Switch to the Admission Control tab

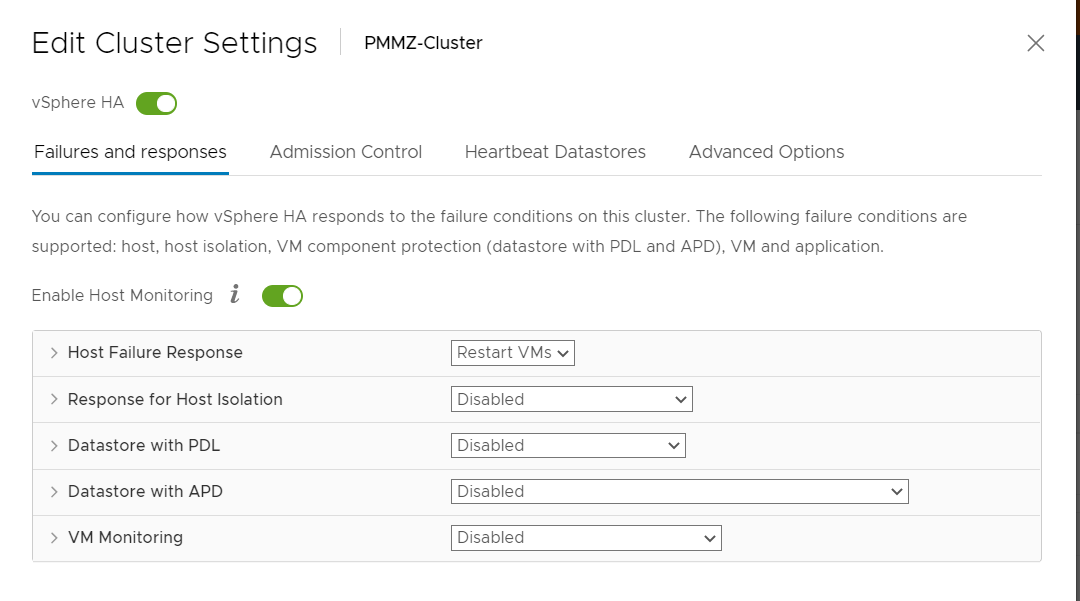click(346, 152)
